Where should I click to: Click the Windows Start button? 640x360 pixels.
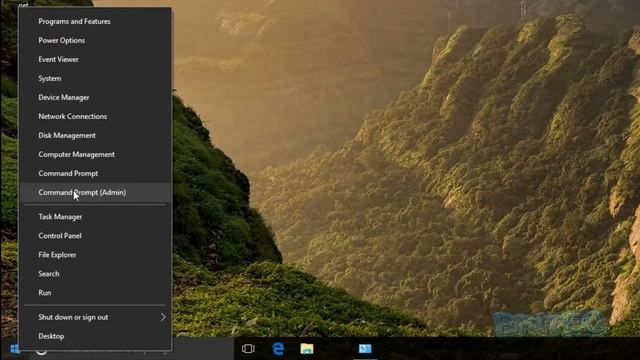click(14, 349)
